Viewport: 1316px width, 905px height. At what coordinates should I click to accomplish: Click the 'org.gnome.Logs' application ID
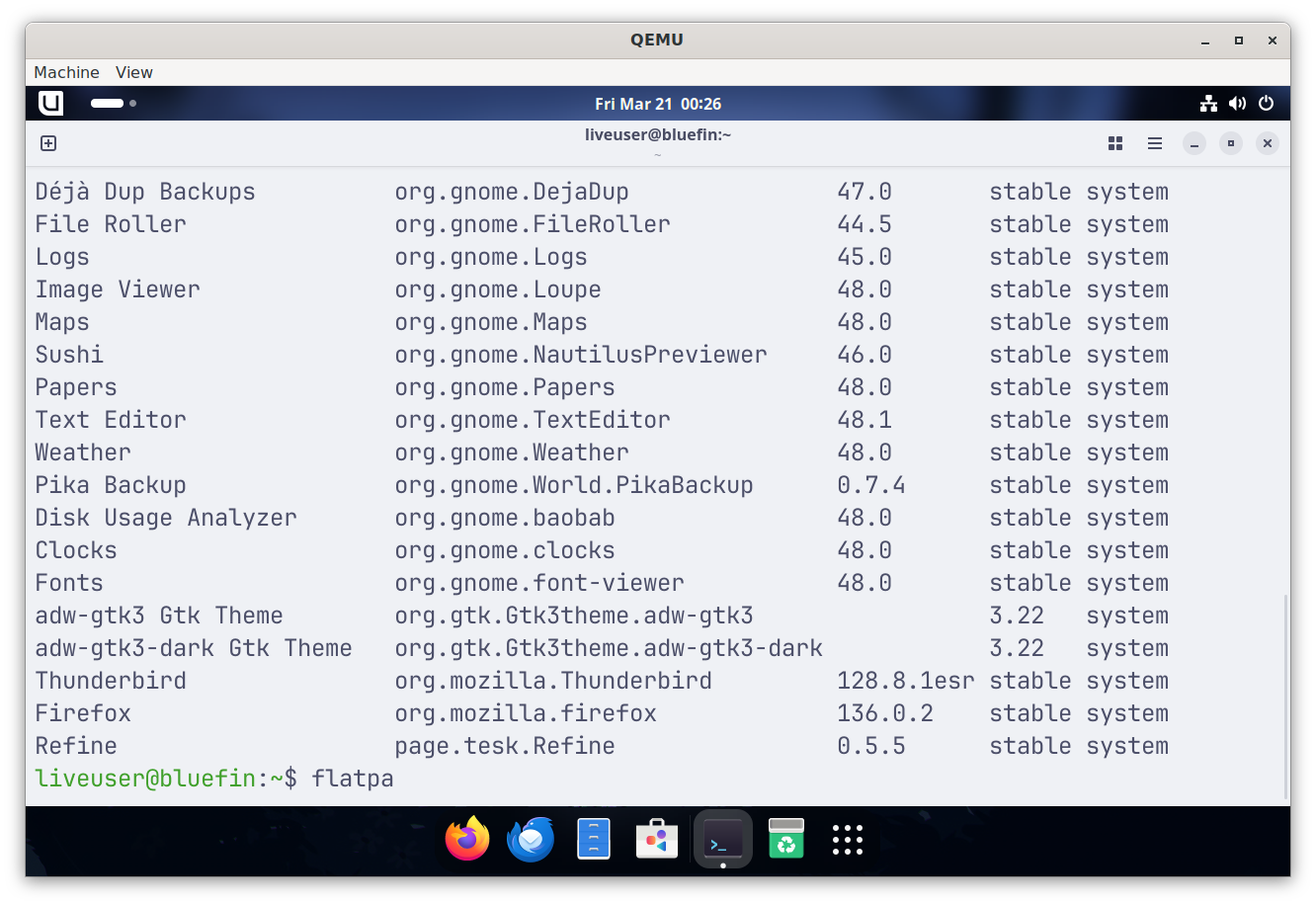tap(491, 257)
